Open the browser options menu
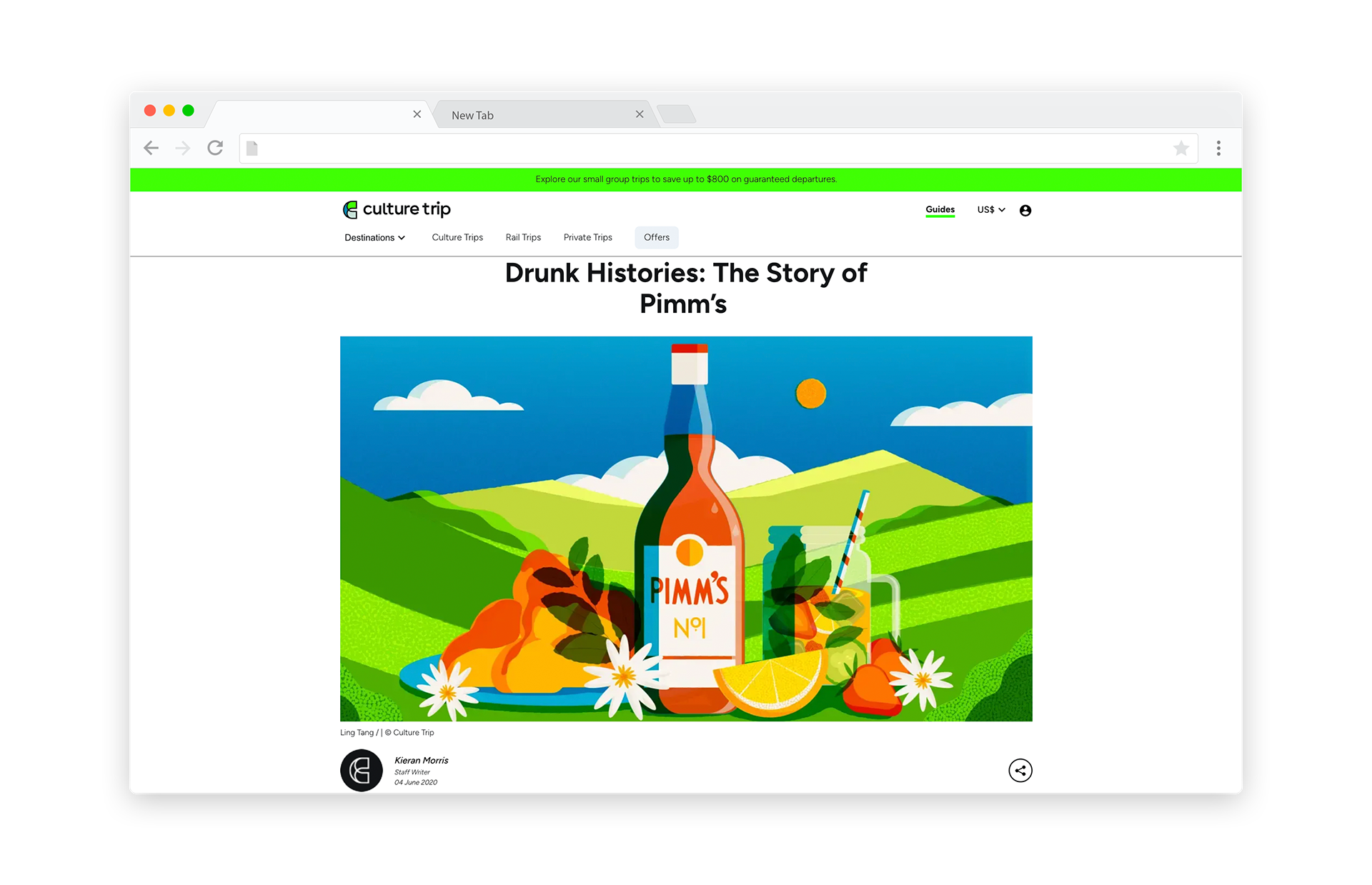 [1218, 148]
